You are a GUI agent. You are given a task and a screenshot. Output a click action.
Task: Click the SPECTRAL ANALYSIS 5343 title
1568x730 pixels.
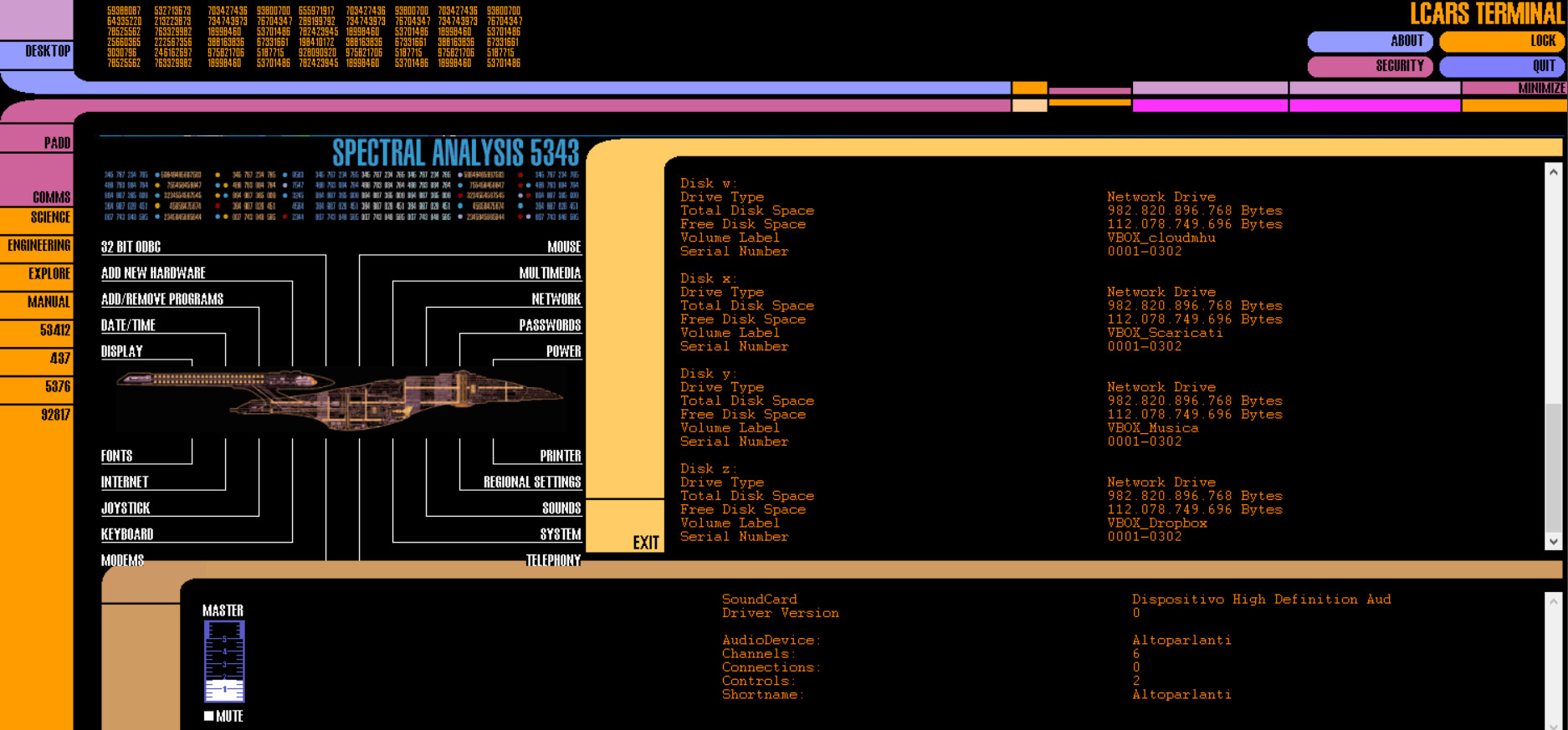click(x=456, y=153)
